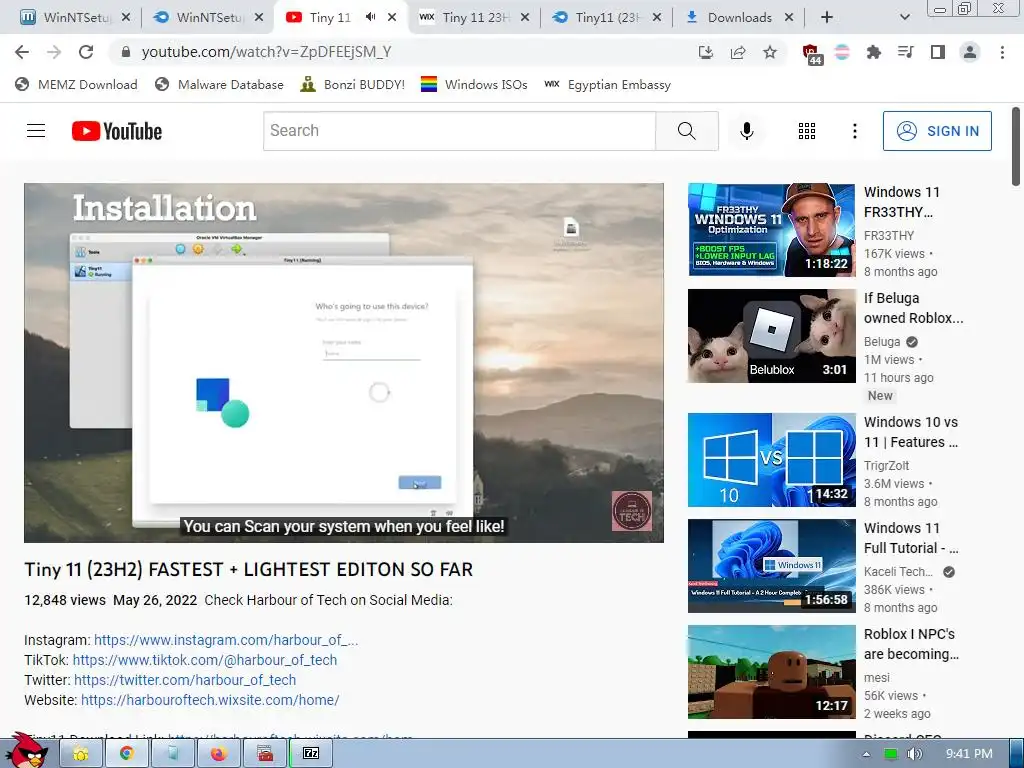Bookmark this page with the star icon
Image resolution: width=1024 pixels, height=768 pixels.
[770, 52]
